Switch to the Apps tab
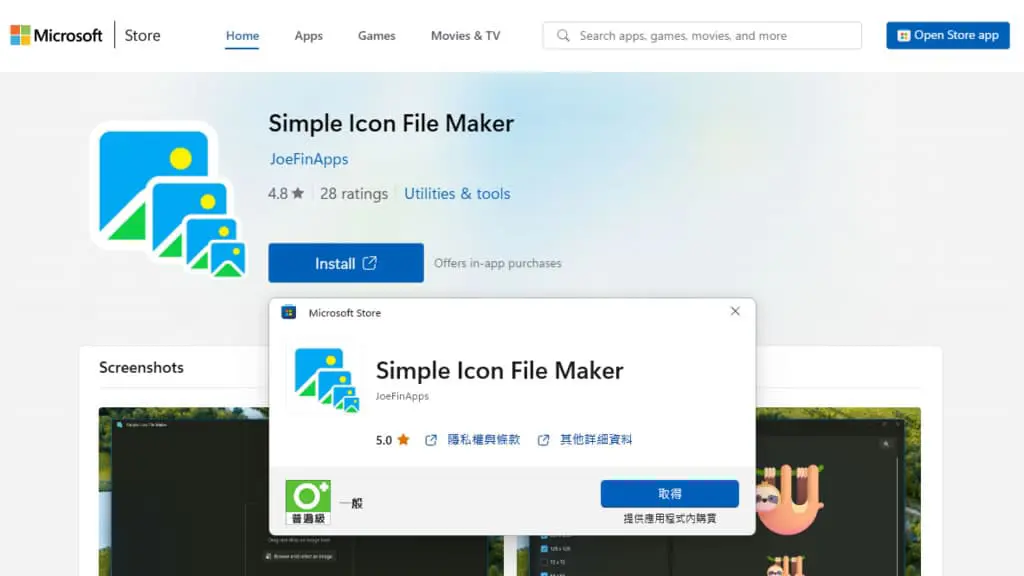This screenshot has width=1024, height=576. point(308,36)
